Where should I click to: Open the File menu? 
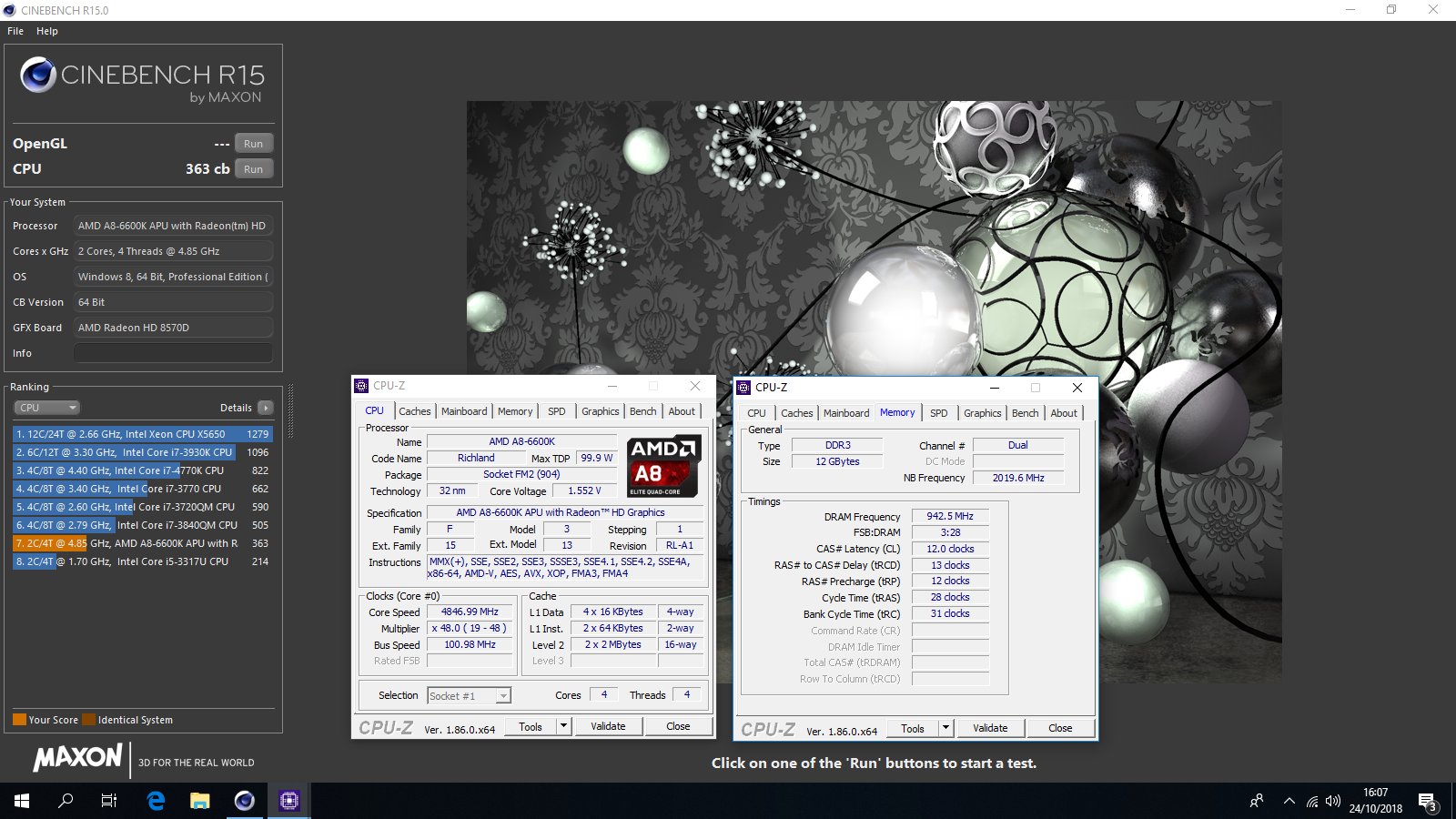pos(15,31)
